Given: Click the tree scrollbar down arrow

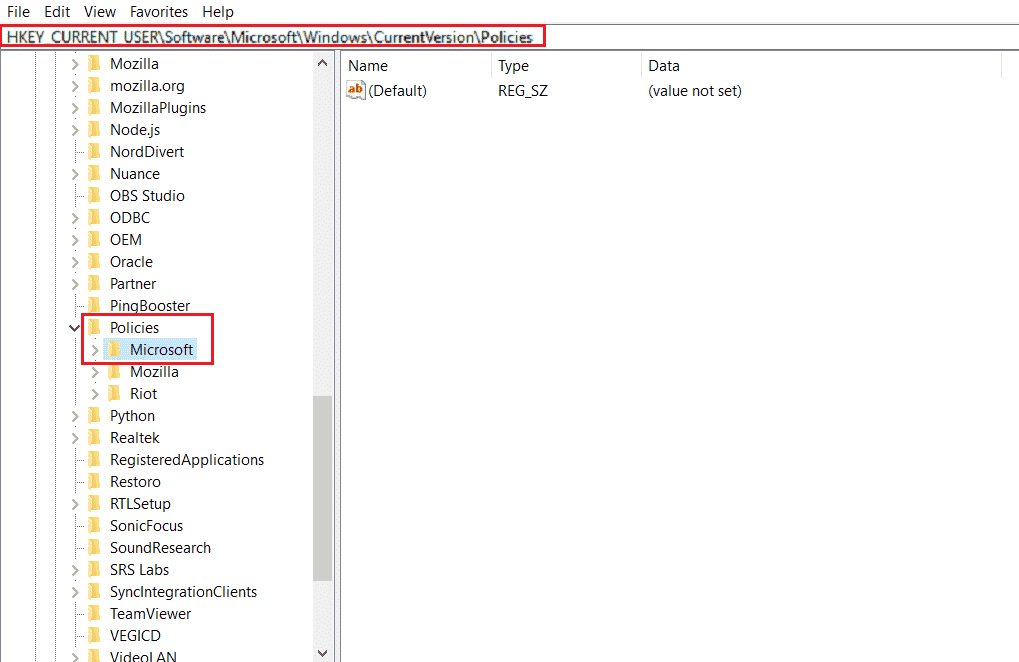Looking at the screenshot, I should [x=322, y=652].
